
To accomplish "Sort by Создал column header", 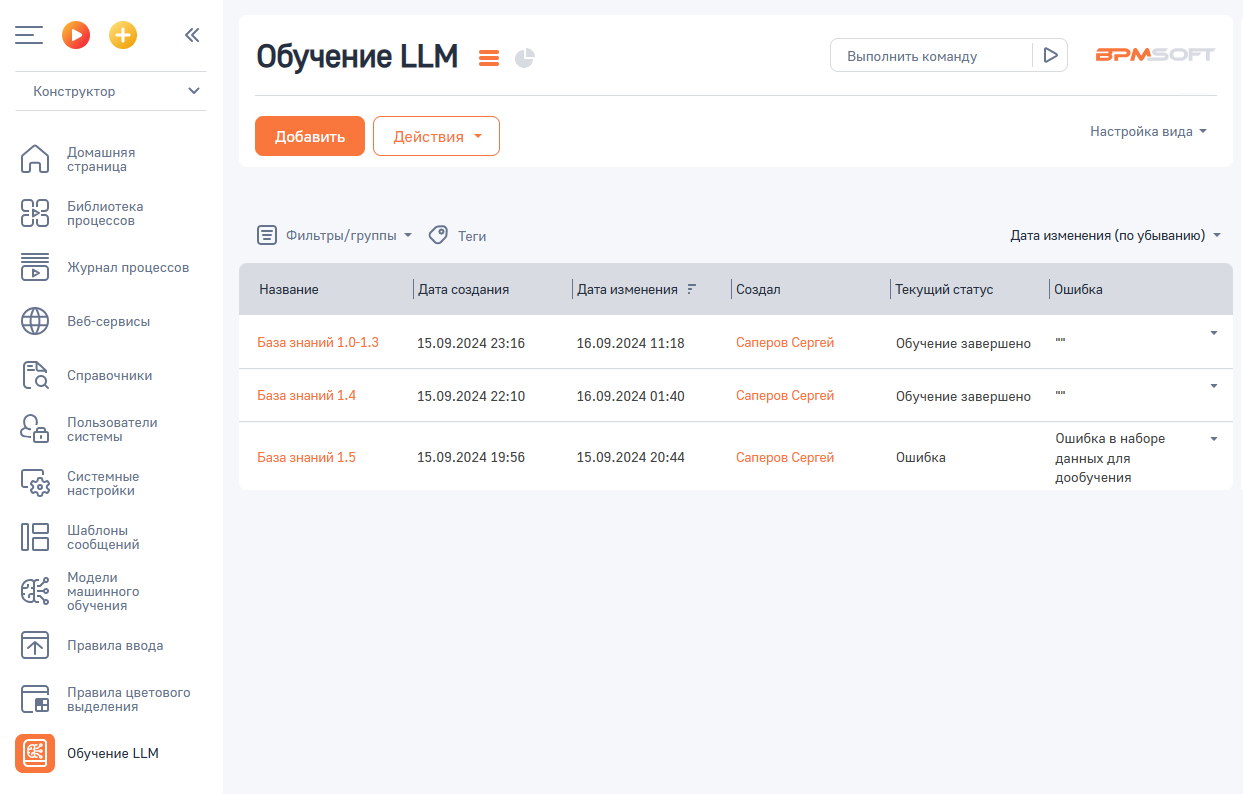I will [758, 289].
